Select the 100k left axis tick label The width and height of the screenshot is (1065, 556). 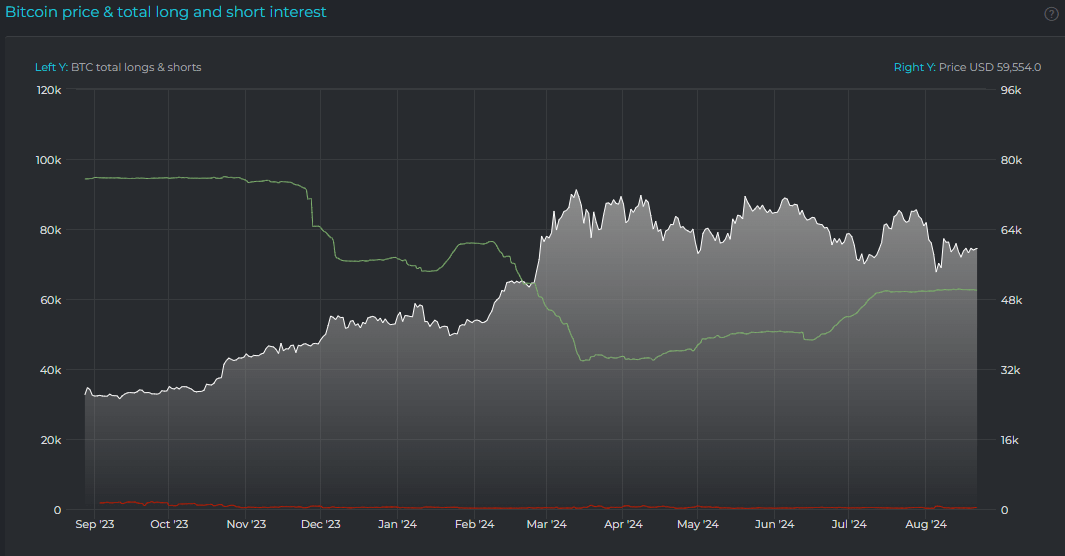click(x=49, y=160)
